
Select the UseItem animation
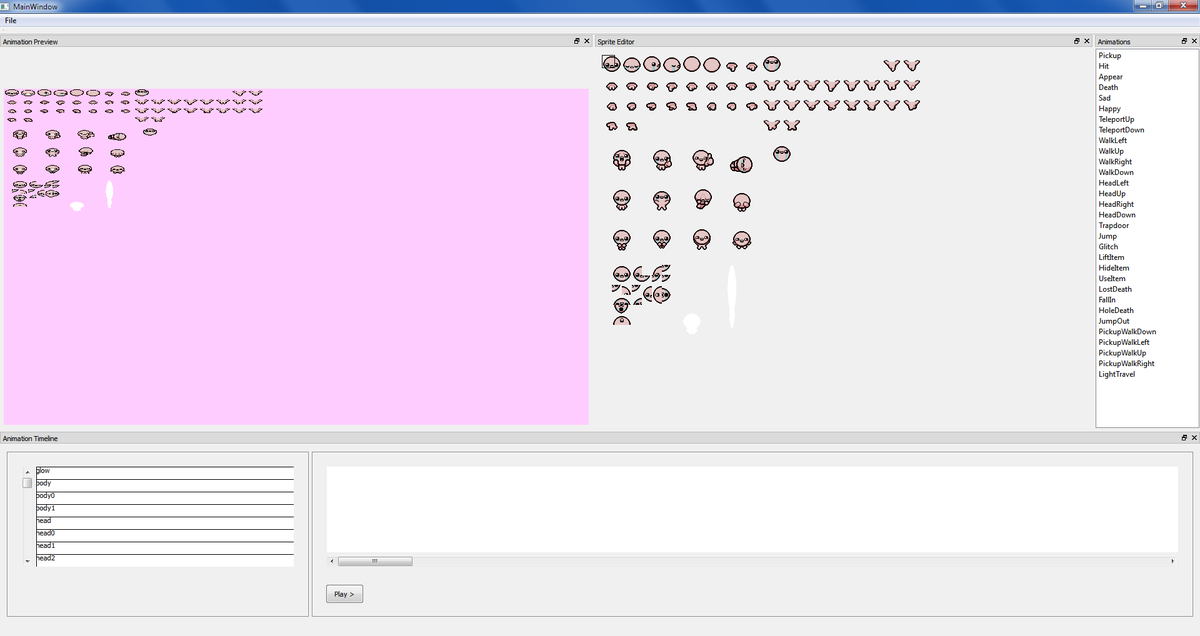pyautogui.click(x=1146, y=278)
